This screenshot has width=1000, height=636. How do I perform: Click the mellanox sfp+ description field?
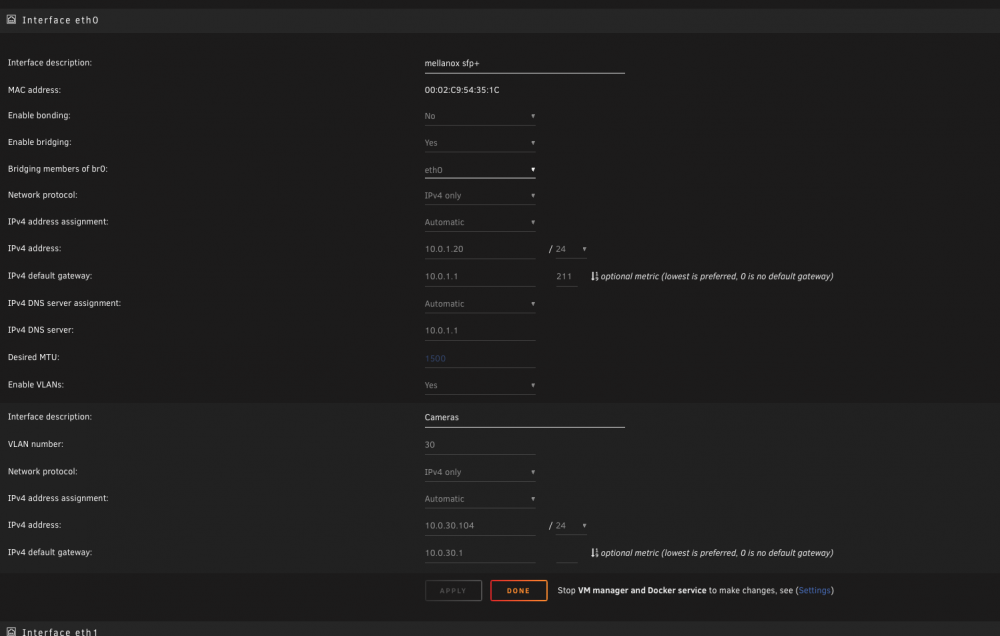[x=524, y=64]
